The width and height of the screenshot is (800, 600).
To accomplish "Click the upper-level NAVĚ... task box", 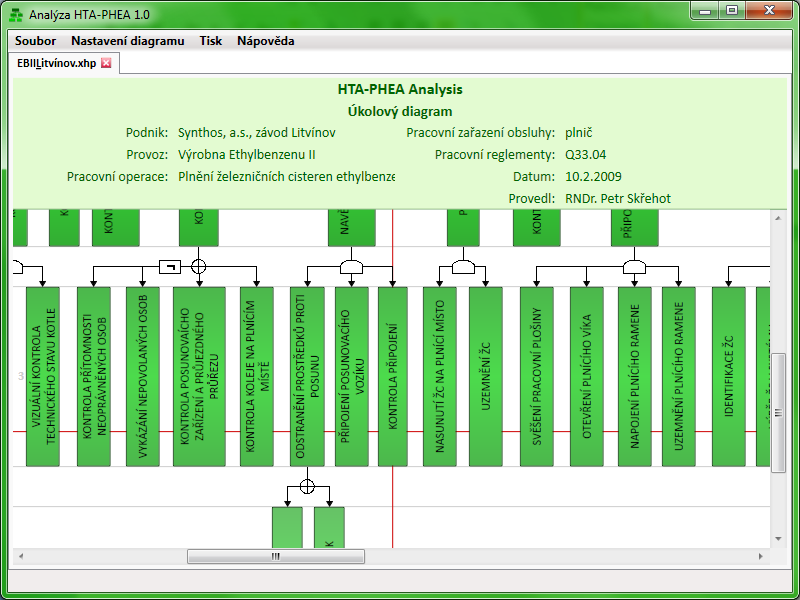I will pyautogui.click(x=352, y=228).
